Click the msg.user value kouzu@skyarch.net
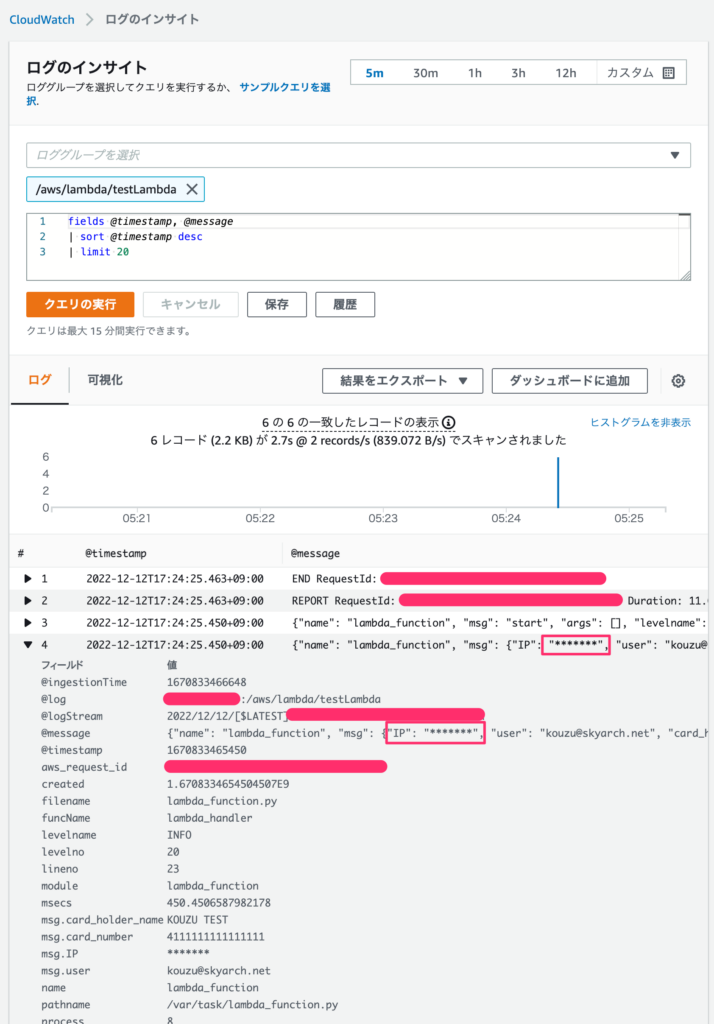Image resolution: width=714 pixels, height=1024 pixels. (219, 971)
